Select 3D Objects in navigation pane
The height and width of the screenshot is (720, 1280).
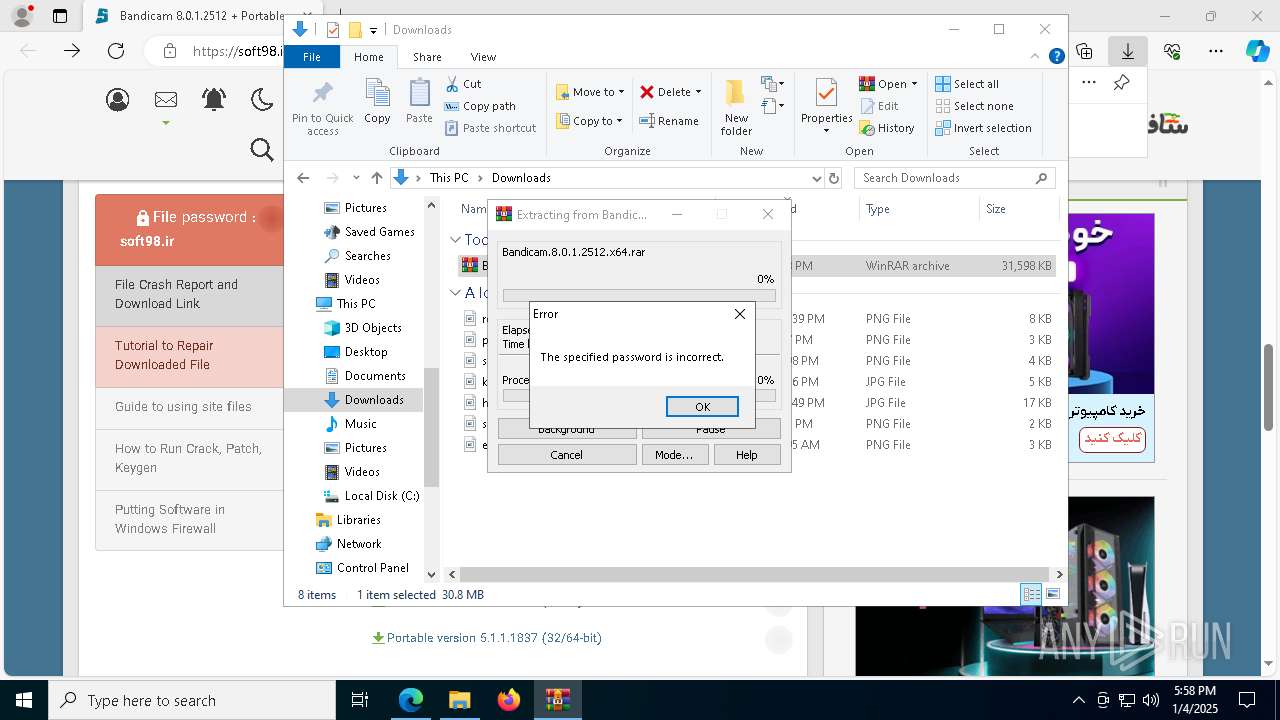click(362, 328)
